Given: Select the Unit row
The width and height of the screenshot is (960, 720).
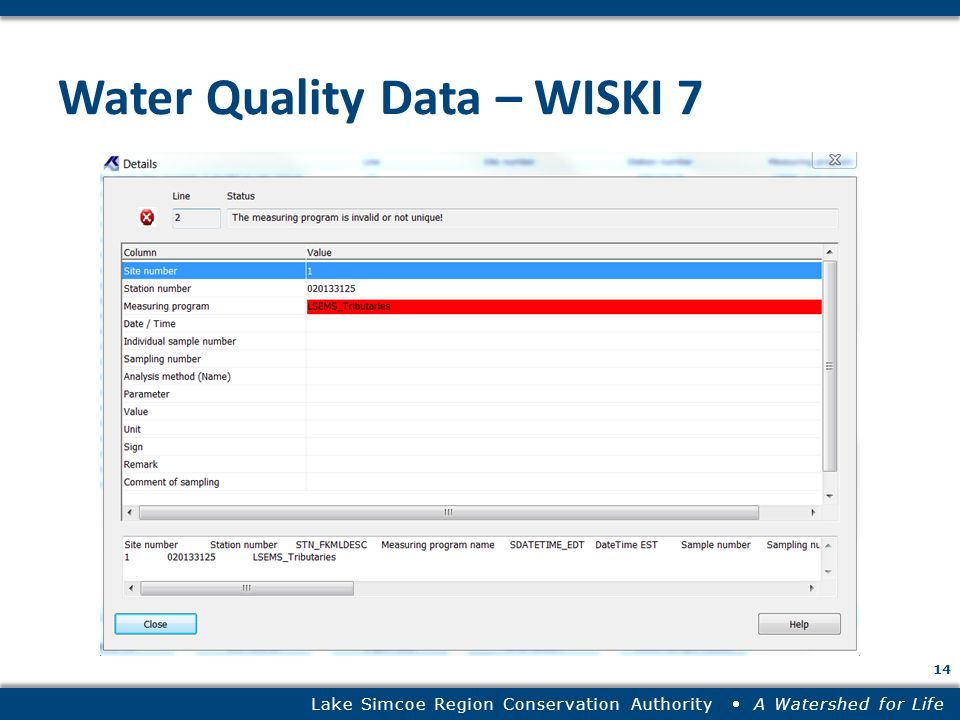Looking at the screenshot, I should 471,429.
